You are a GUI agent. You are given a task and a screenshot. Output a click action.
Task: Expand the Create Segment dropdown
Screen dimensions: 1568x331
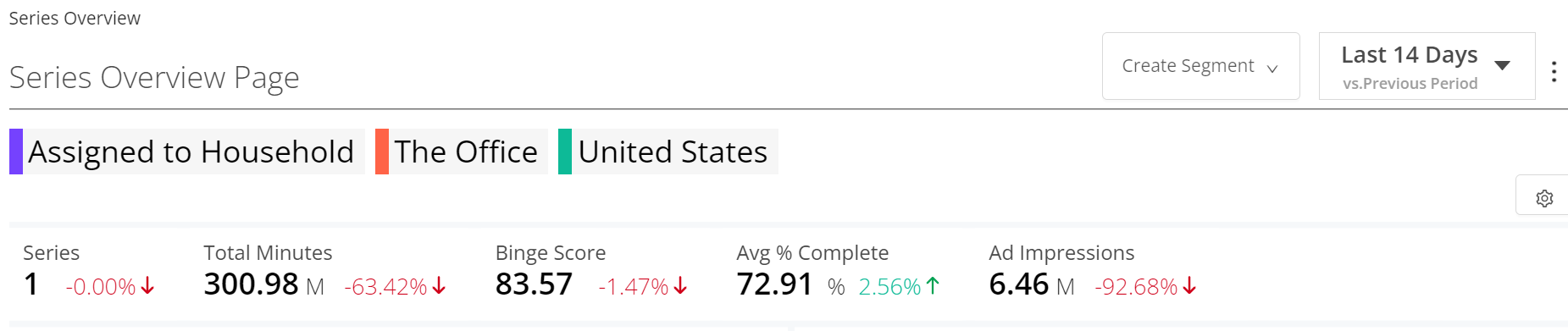[x=1200, y=66]
